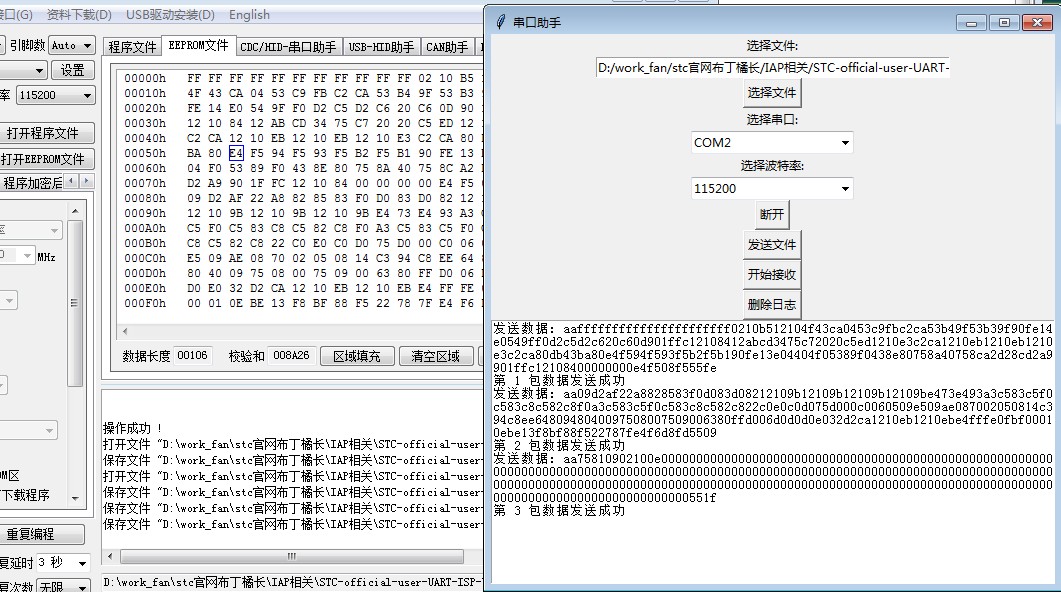Expand the 3 秒 delay dropdown
The width and height of the screenshot is (1061, 592).
coord(82,563)
